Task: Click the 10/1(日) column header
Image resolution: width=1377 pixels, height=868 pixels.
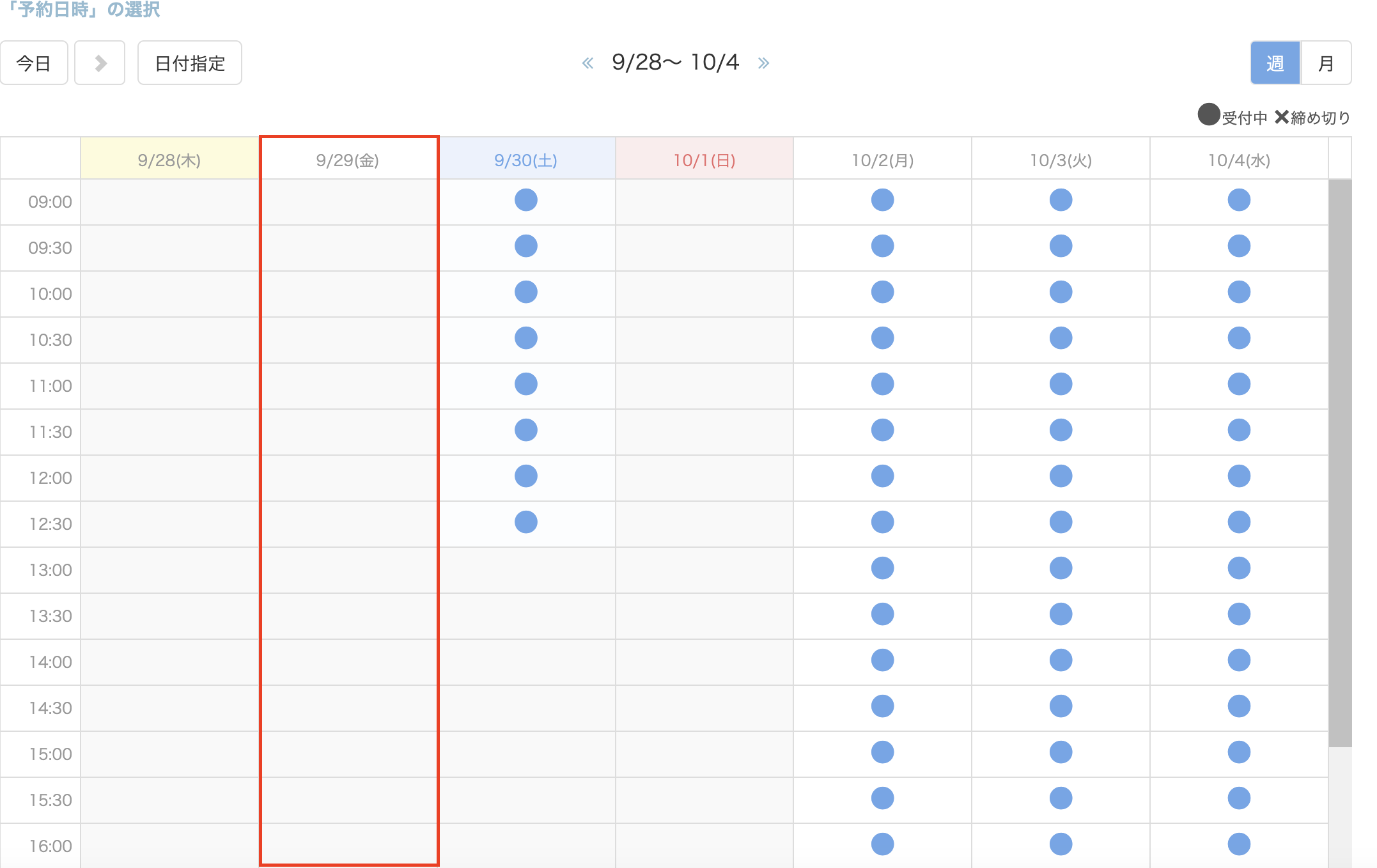Action: (x=704, y=160)
